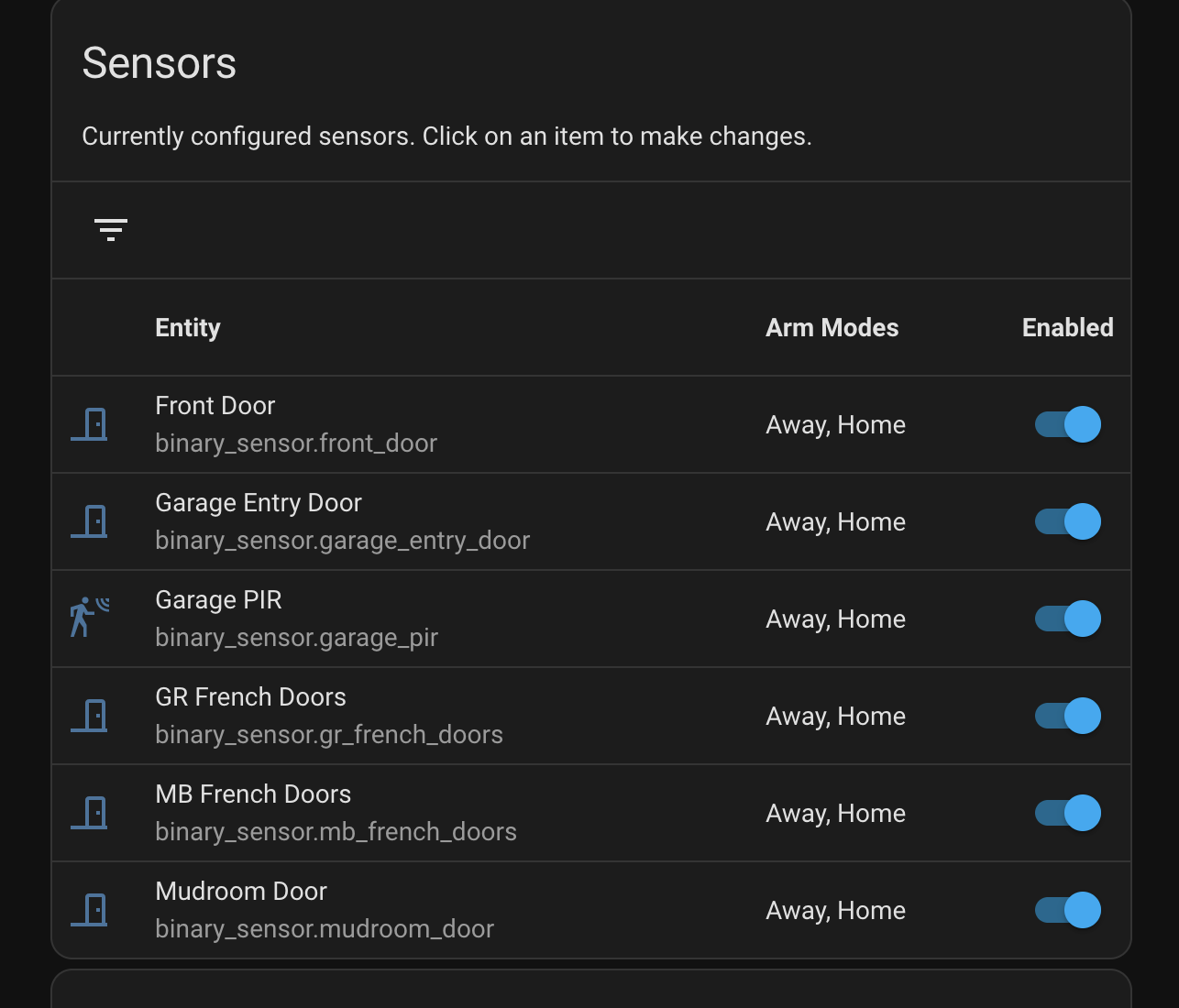The width and height of the screenshot is (1179, 1008).
Task: Disable the Mudroom Door sensor toggle
Action: pyautogui.click(x=1067, y=910)
